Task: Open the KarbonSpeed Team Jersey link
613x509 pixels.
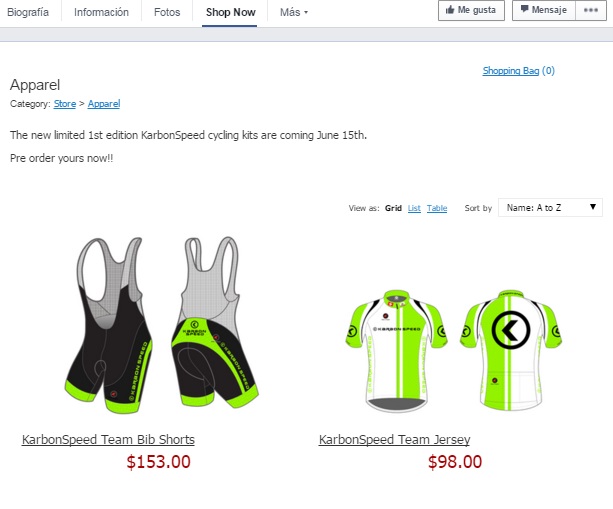Action: click(x=394, y=439)
